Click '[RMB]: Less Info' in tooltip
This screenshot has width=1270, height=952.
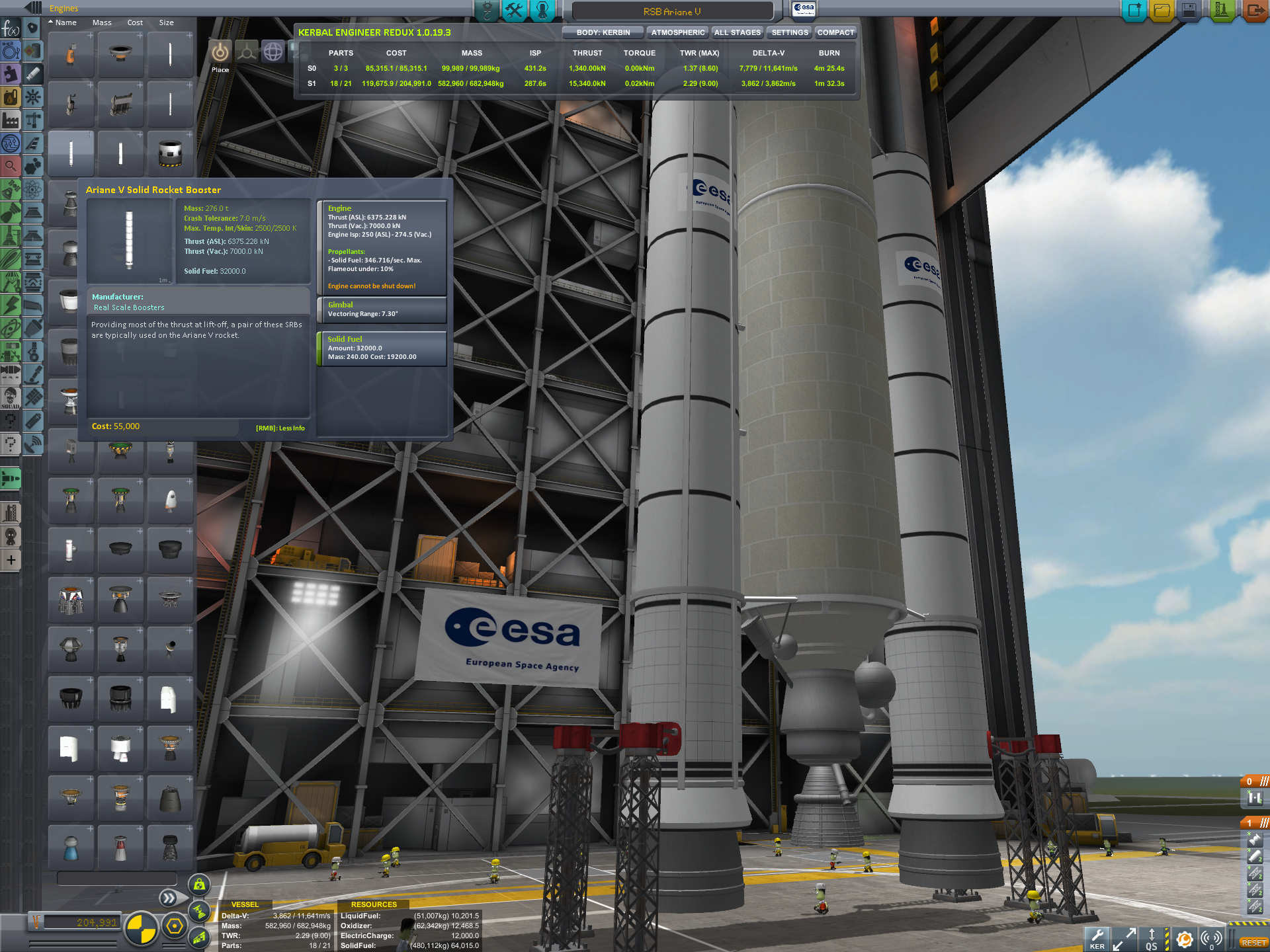coord(280,428)
